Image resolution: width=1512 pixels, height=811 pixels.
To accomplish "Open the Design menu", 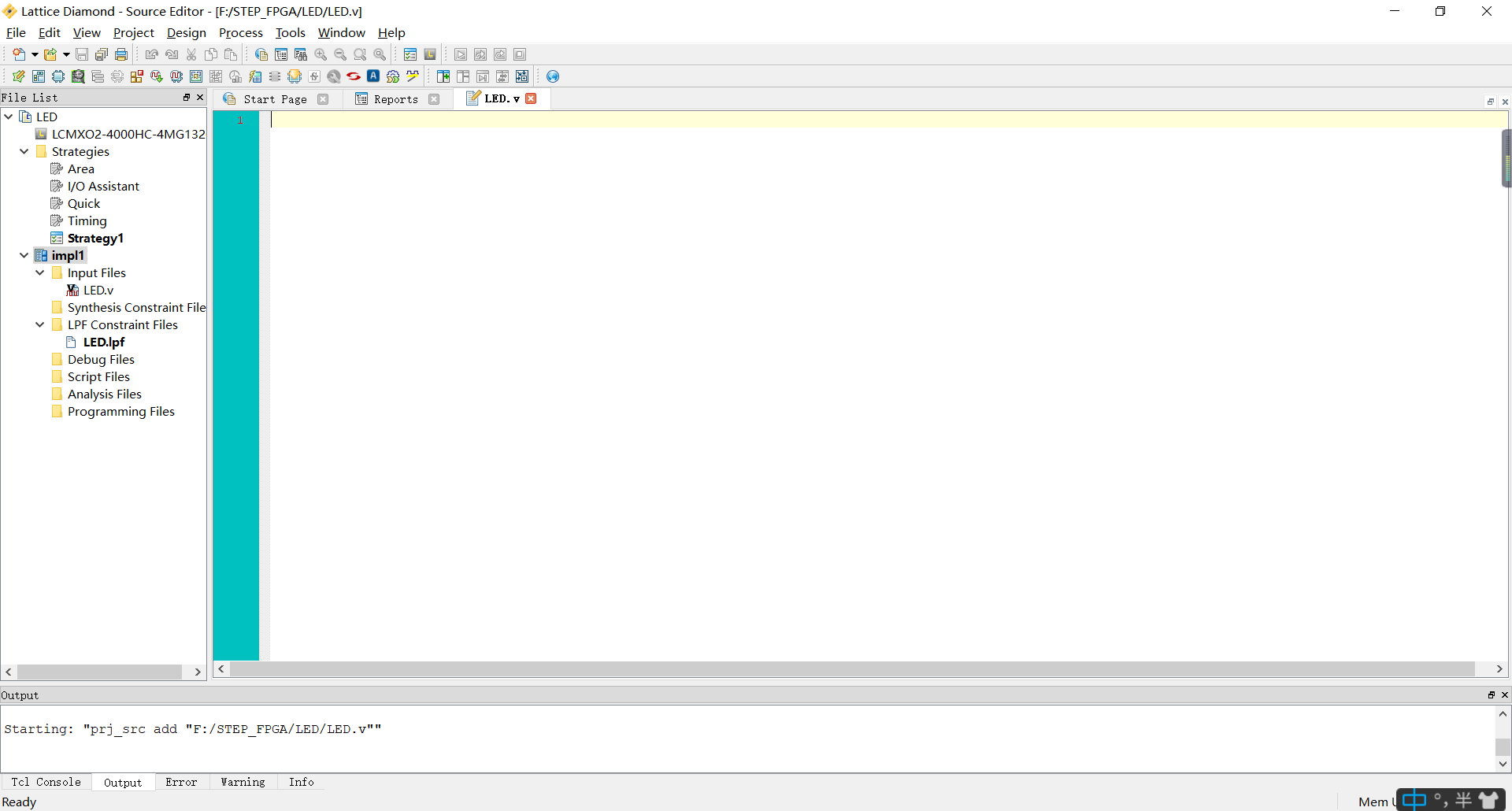I will tap(186, 33).
